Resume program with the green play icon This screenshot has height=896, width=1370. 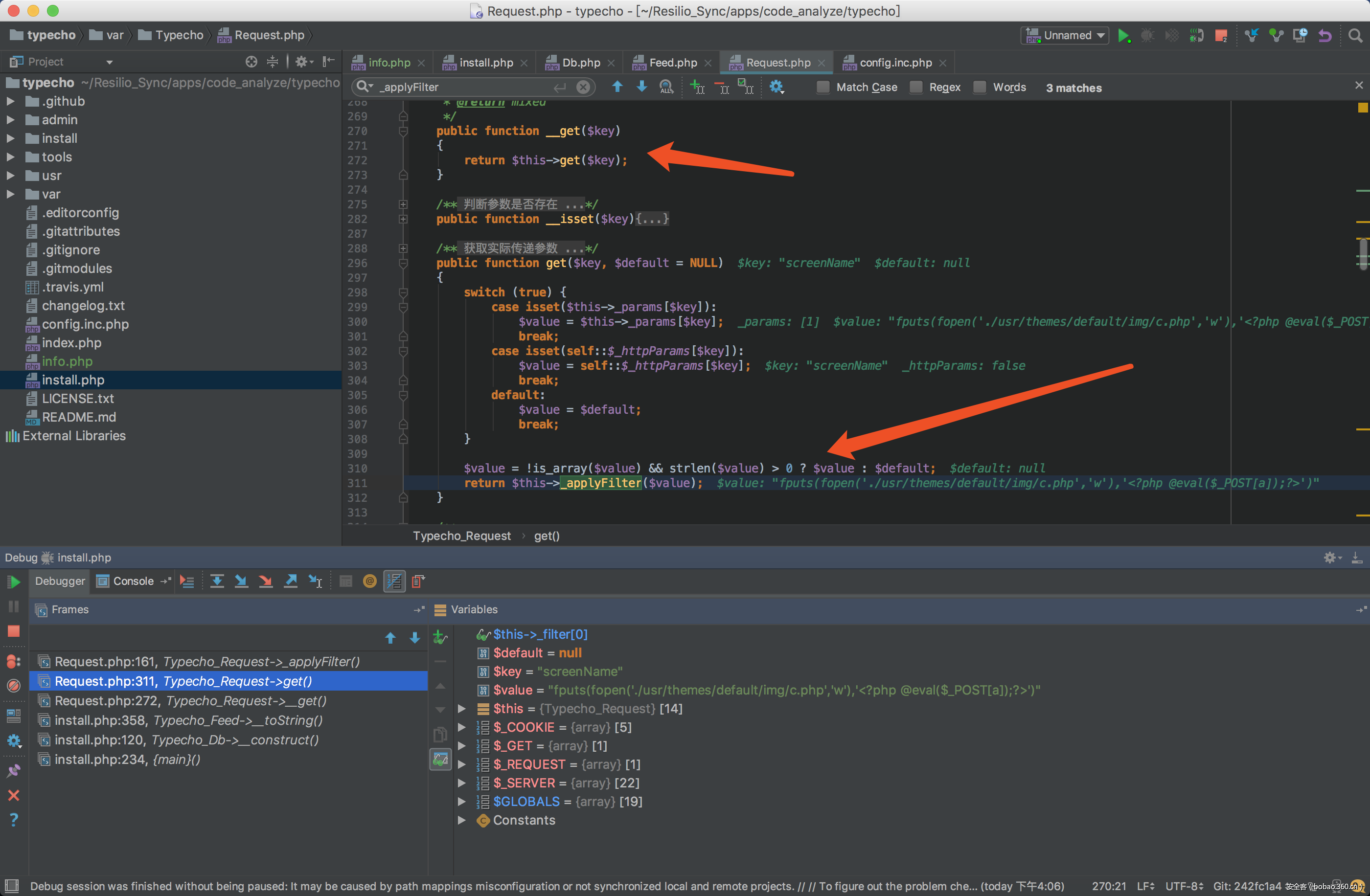click(x=14, y=582)
